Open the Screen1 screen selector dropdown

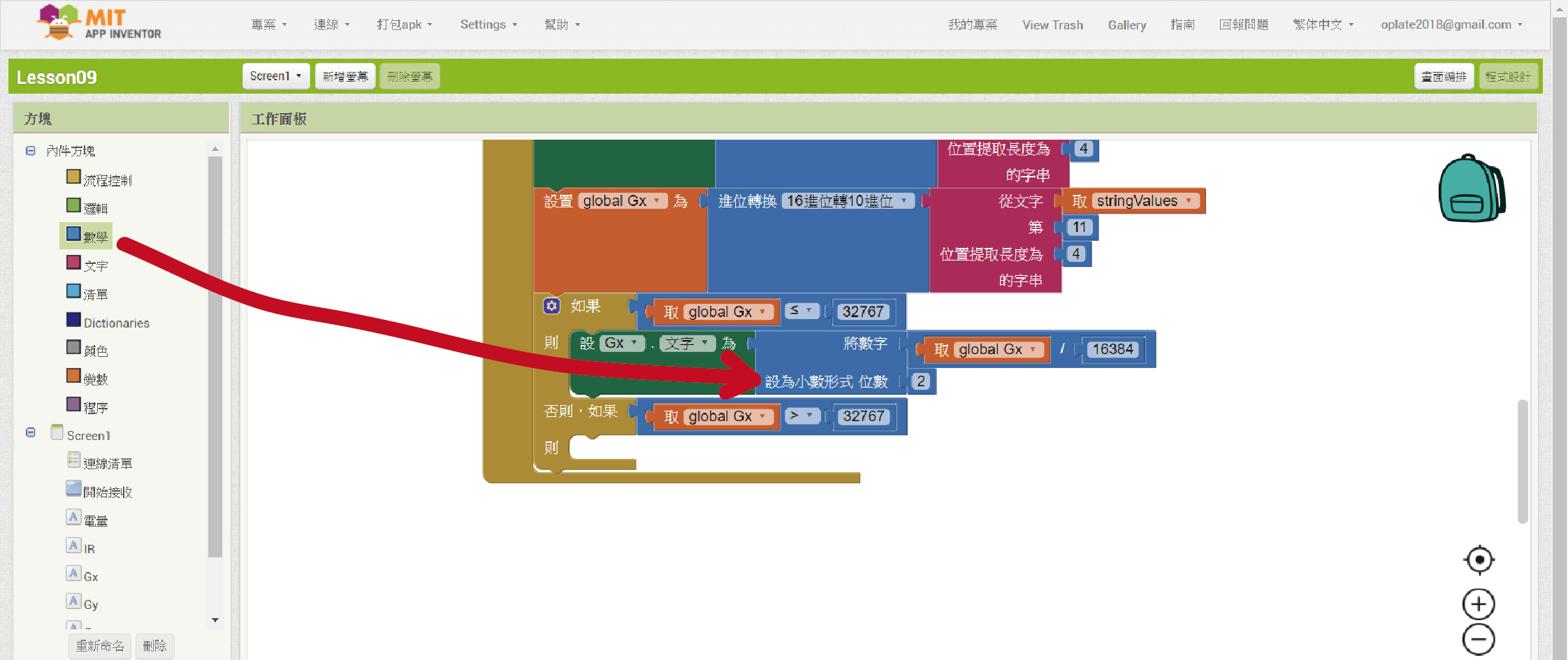275,76
